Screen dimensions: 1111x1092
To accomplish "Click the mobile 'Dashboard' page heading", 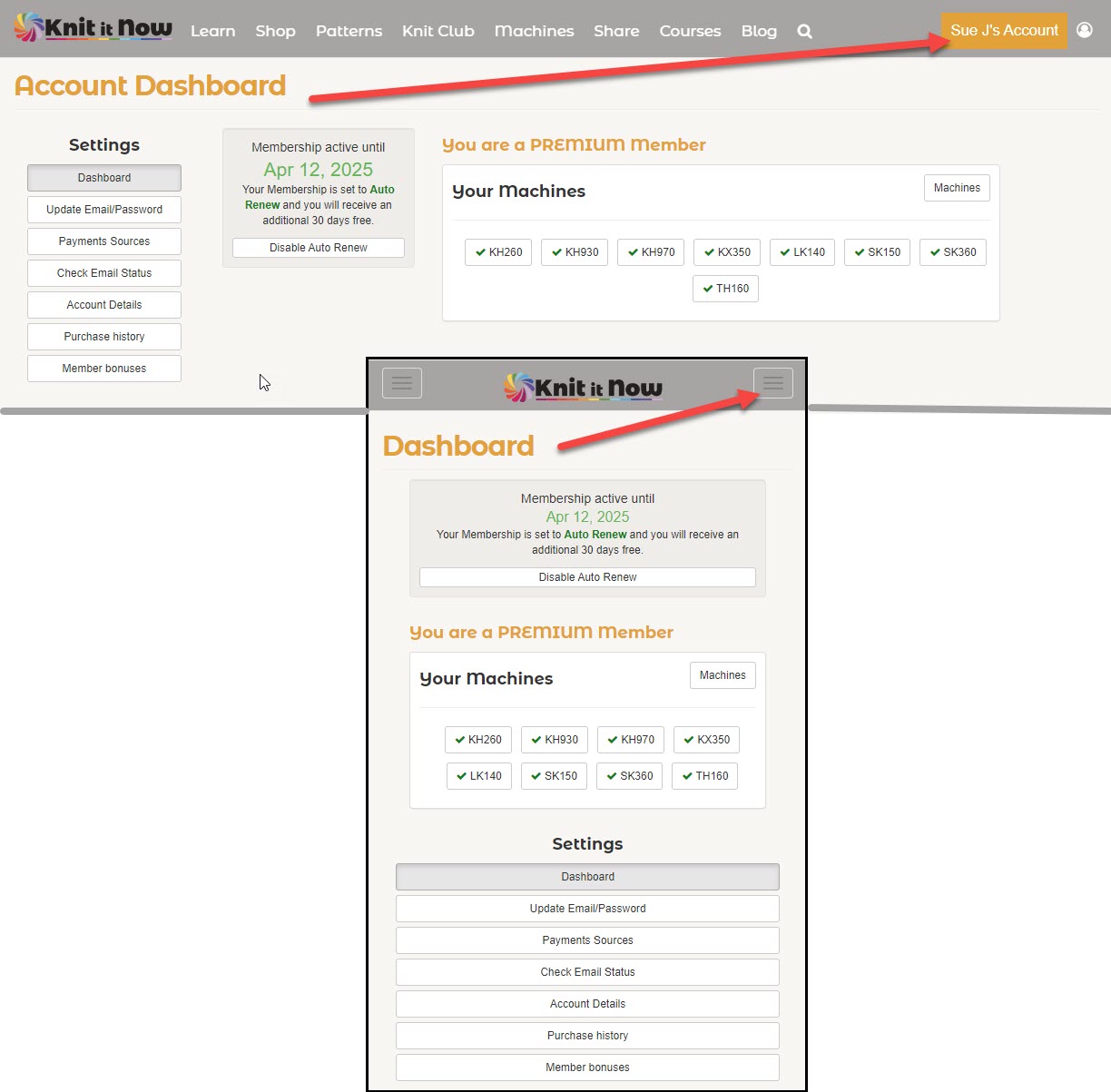I will 458,446.
